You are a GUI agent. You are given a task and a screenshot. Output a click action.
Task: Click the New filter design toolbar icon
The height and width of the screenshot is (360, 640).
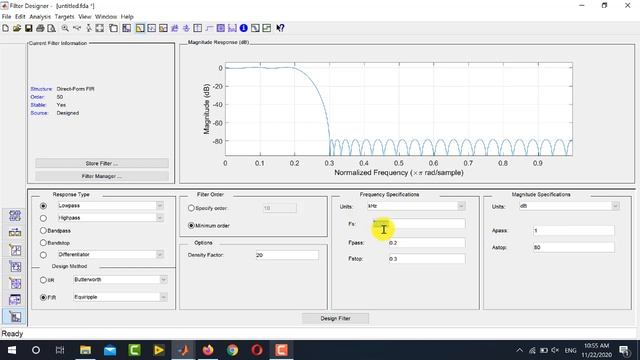point(5,28)
